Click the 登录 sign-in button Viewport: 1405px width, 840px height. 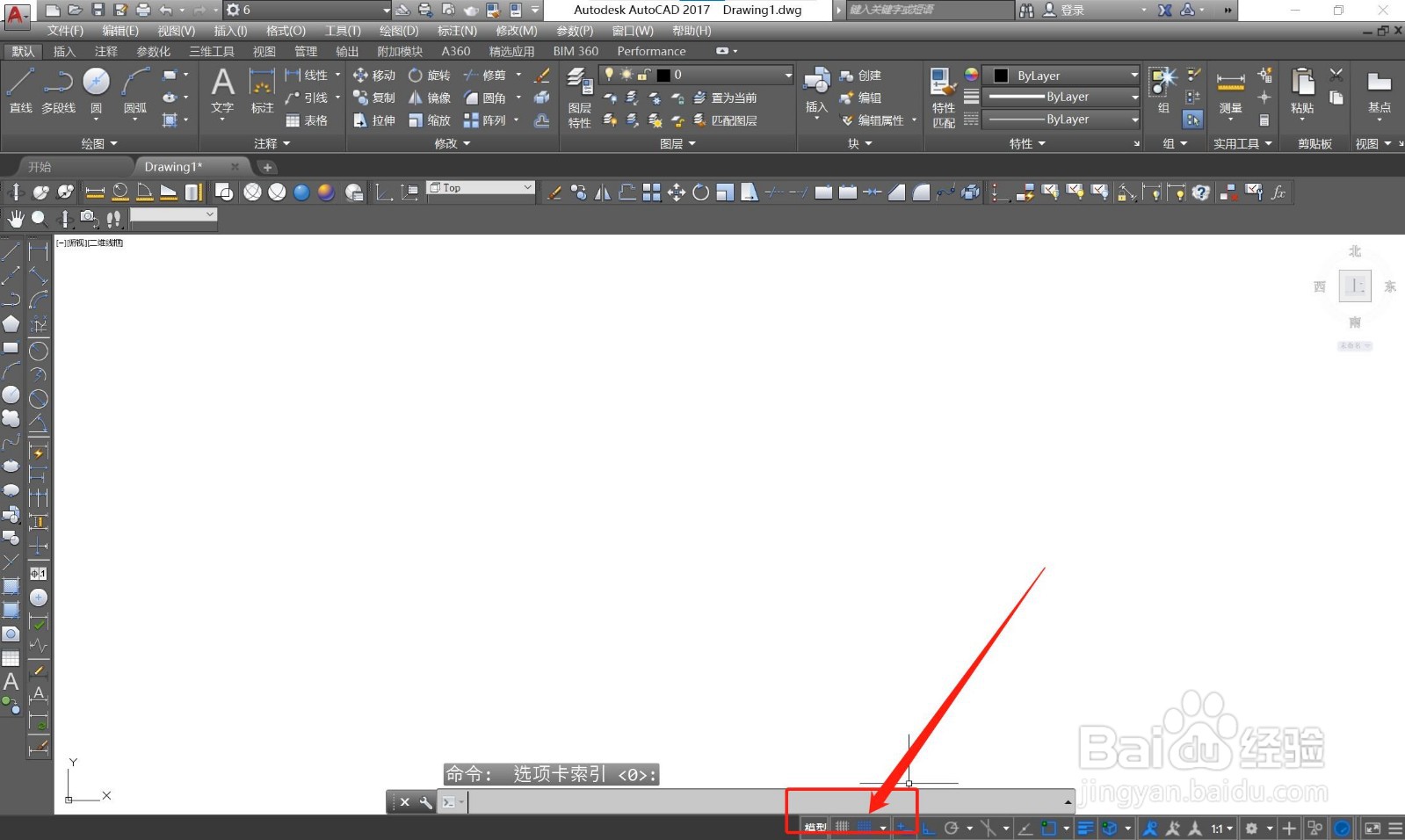coord(1064,11)
